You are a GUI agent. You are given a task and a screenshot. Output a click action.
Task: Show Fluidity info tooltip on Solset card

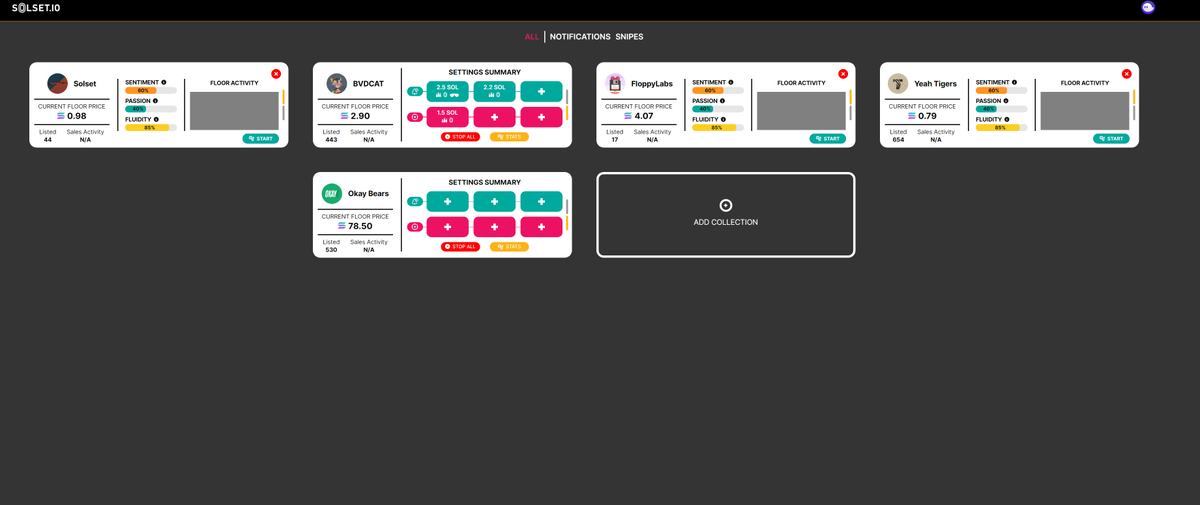(156, 119)
